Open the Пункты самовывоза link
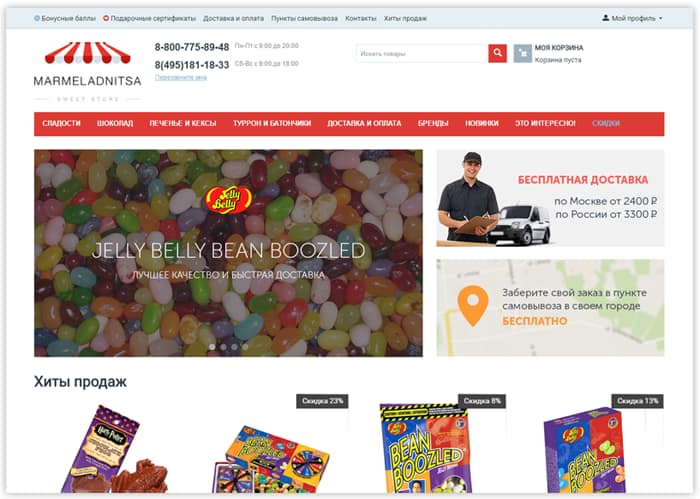The image size is (700, 499). [304, 18]
